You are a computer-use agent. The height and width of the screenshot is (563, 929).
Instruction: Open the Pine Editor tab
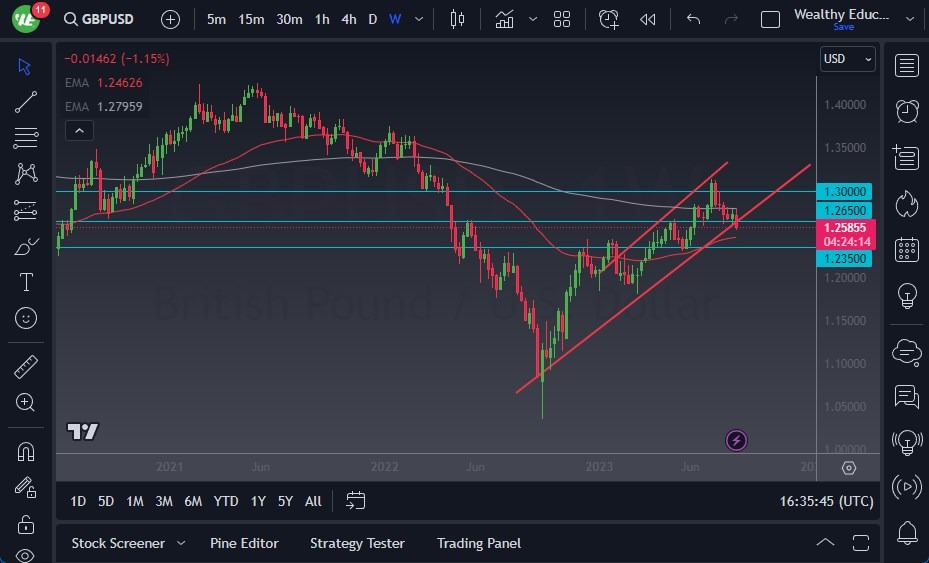click(x=244, y=543)
